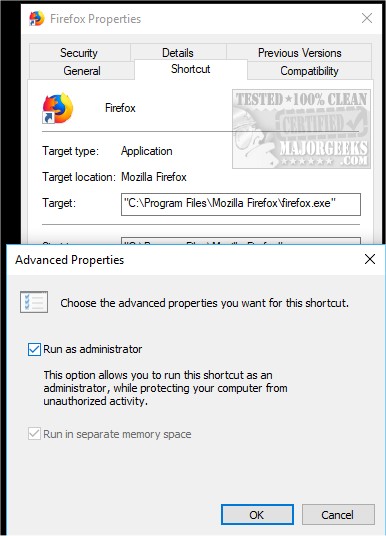Click the partially hidden Start in field
Image resolution: width=386 pixels, height=536 pixels.
[241, 241]
